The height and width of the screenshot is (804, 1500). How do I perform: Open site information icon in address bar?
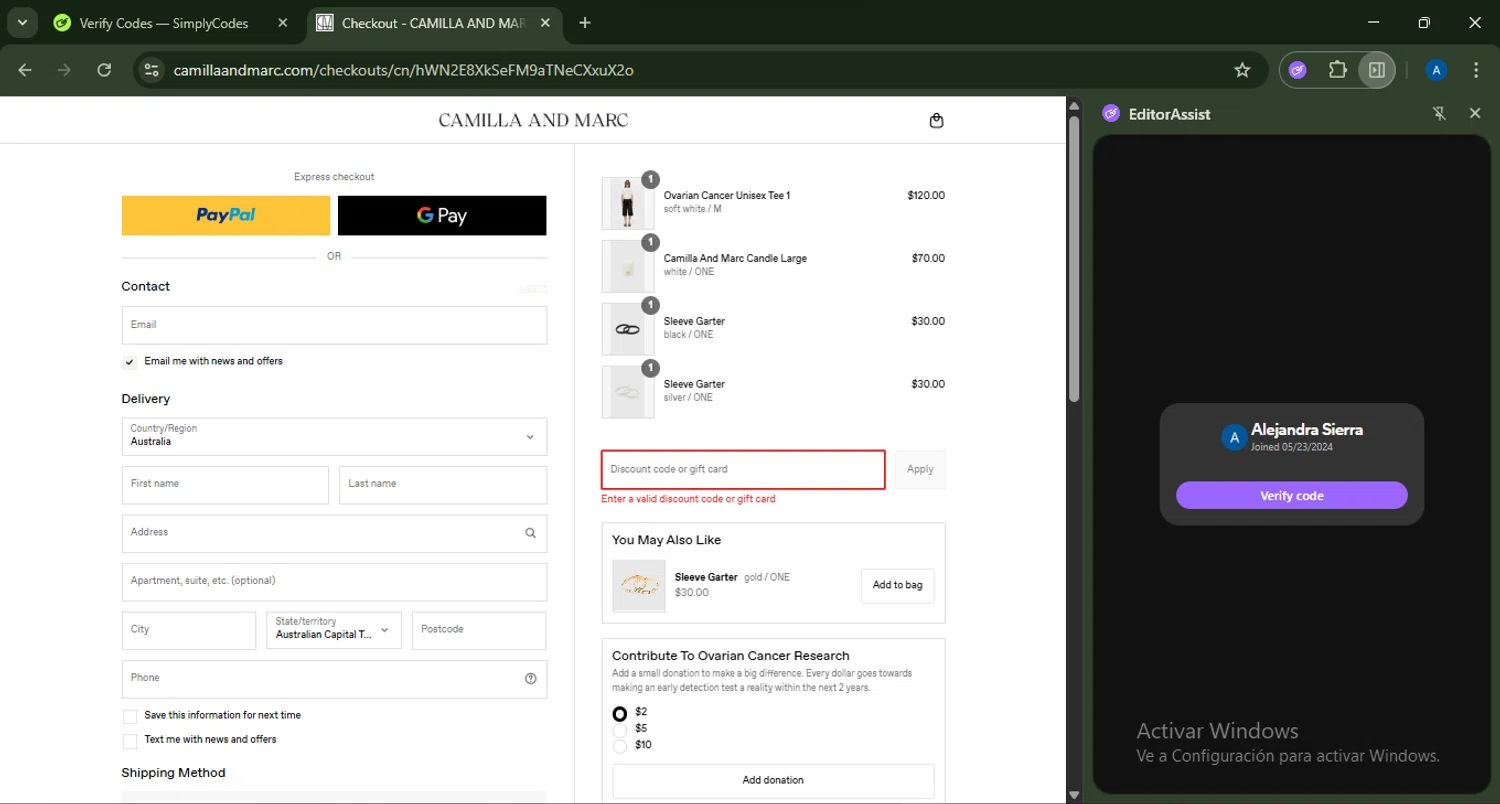click(151, 70)
